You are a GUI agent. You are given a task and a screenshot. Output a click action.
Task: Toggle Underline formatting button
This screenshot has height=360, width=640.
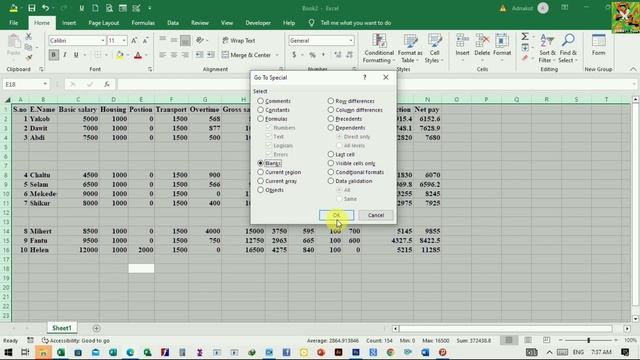(x=76, y=55)
